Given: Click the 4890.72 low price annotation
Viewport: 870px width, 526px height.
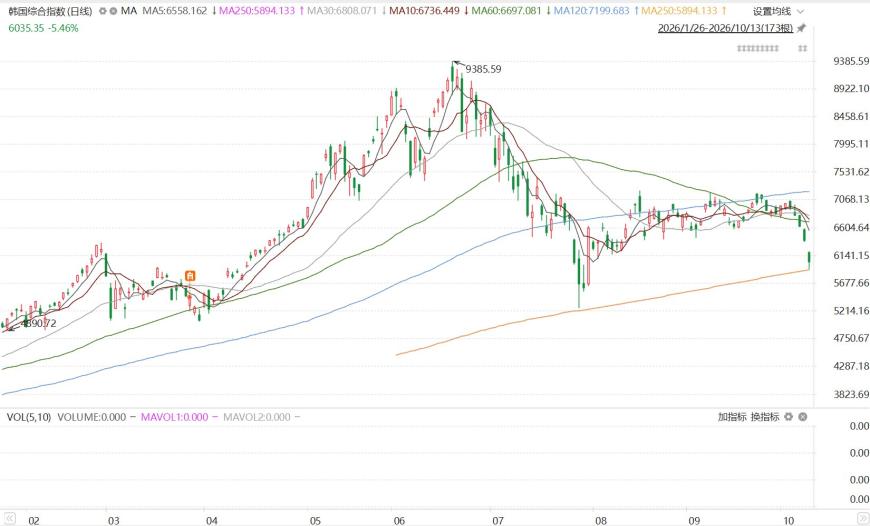Looking at the screenshot, I should (39, 323).
